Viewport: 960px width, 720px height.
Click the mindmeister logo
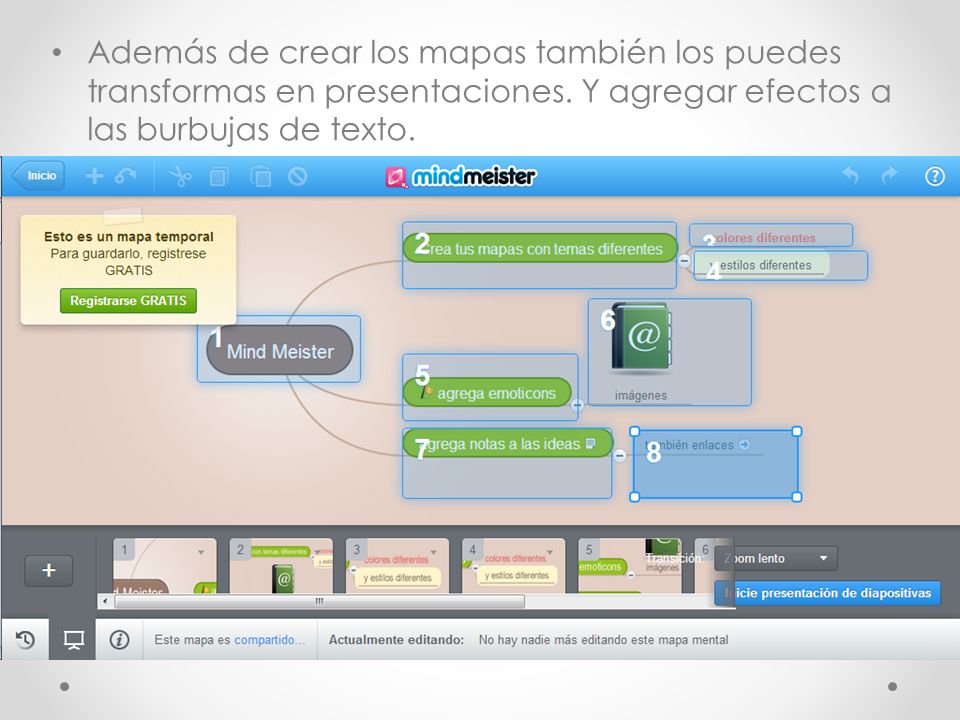point(460,176)
